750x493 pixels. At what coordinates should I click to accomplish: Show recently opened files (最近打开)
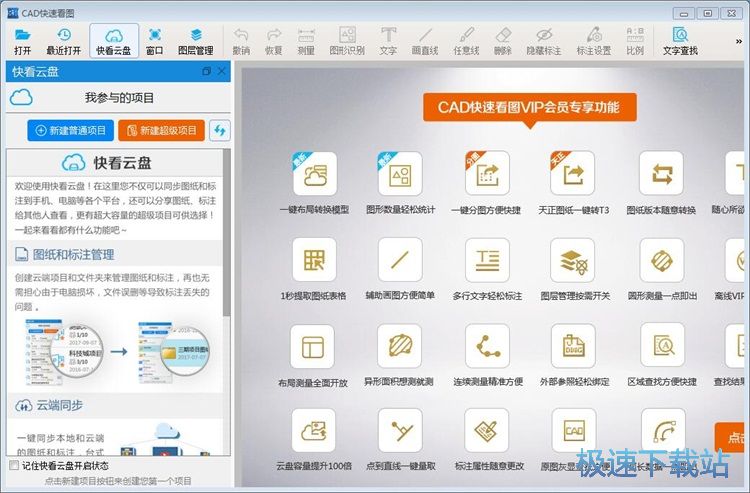[x=64, y=41]
